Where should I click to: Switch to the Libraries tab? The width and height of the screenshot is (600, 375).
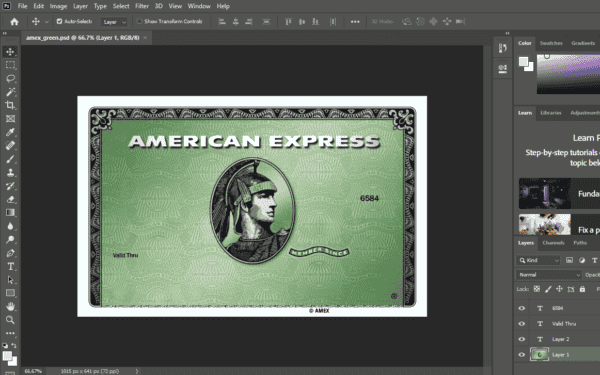(x=551, y=113)
